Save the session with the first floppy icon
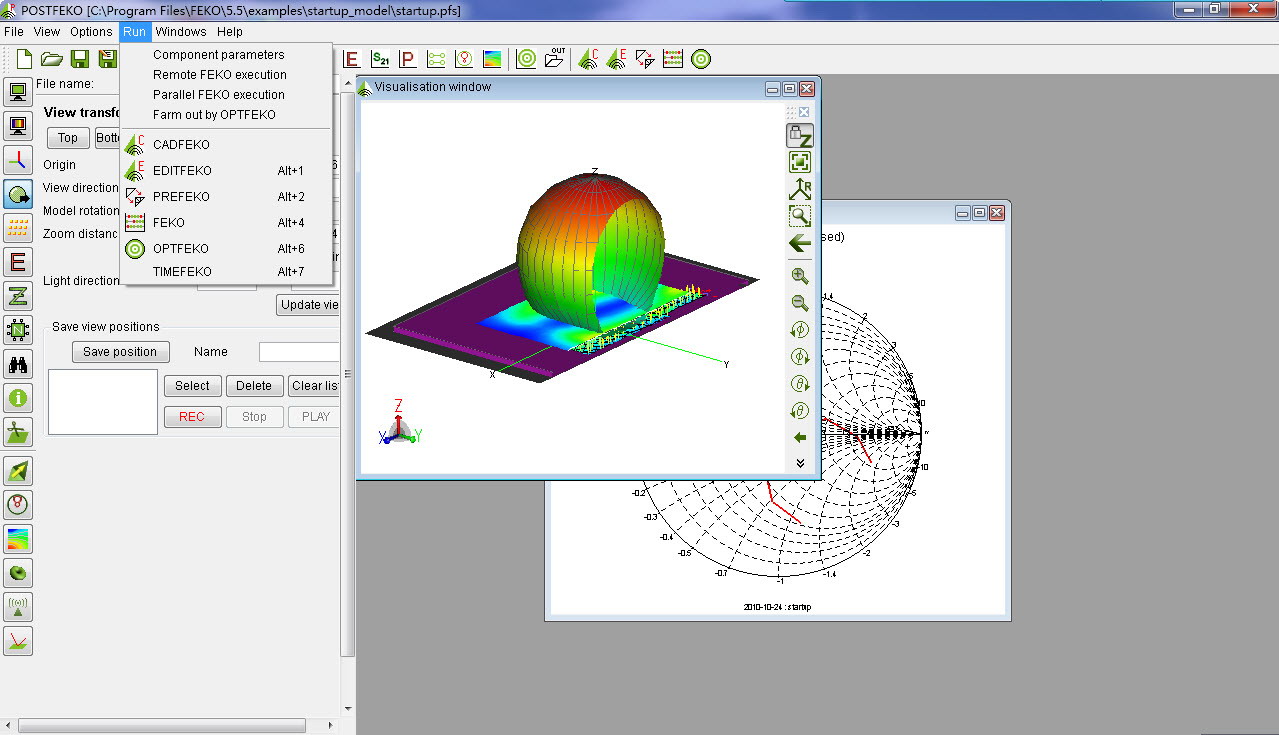The image size is (1279, 735). (x=80, y=59)
